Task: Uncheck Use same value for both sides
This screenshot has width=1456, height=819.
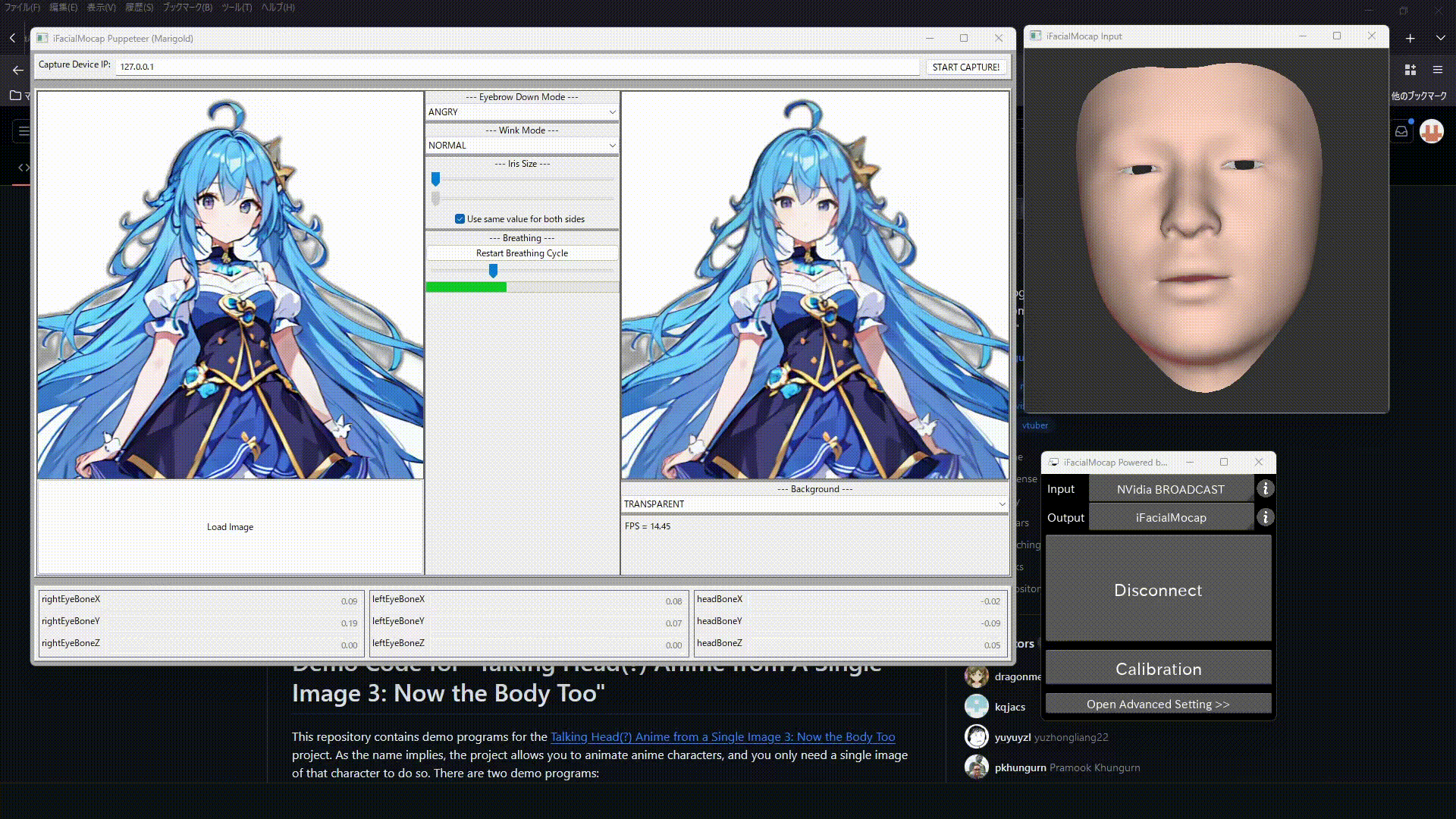Action: coord(460,219)
